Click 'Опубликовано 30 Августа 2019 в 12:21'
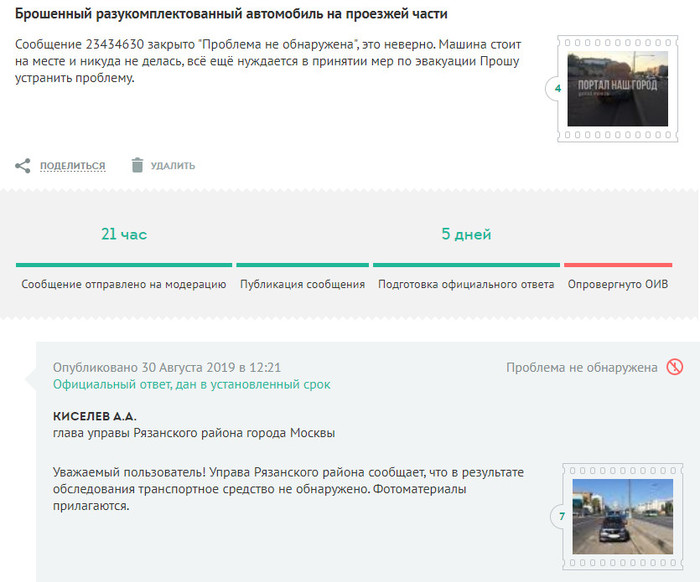This screenshot has height=582, width=700. click(x=167, y=367)
